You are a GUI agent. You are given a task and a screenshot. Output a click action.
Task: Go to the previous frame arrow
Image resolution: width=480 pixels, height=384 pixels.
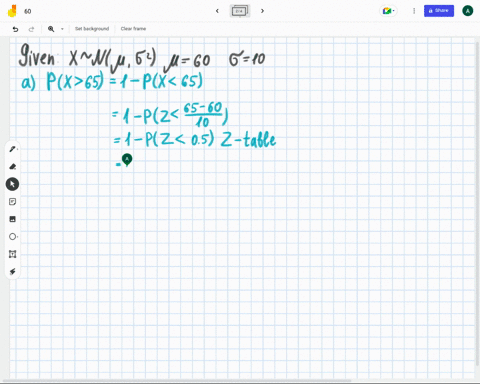(217, 11)
